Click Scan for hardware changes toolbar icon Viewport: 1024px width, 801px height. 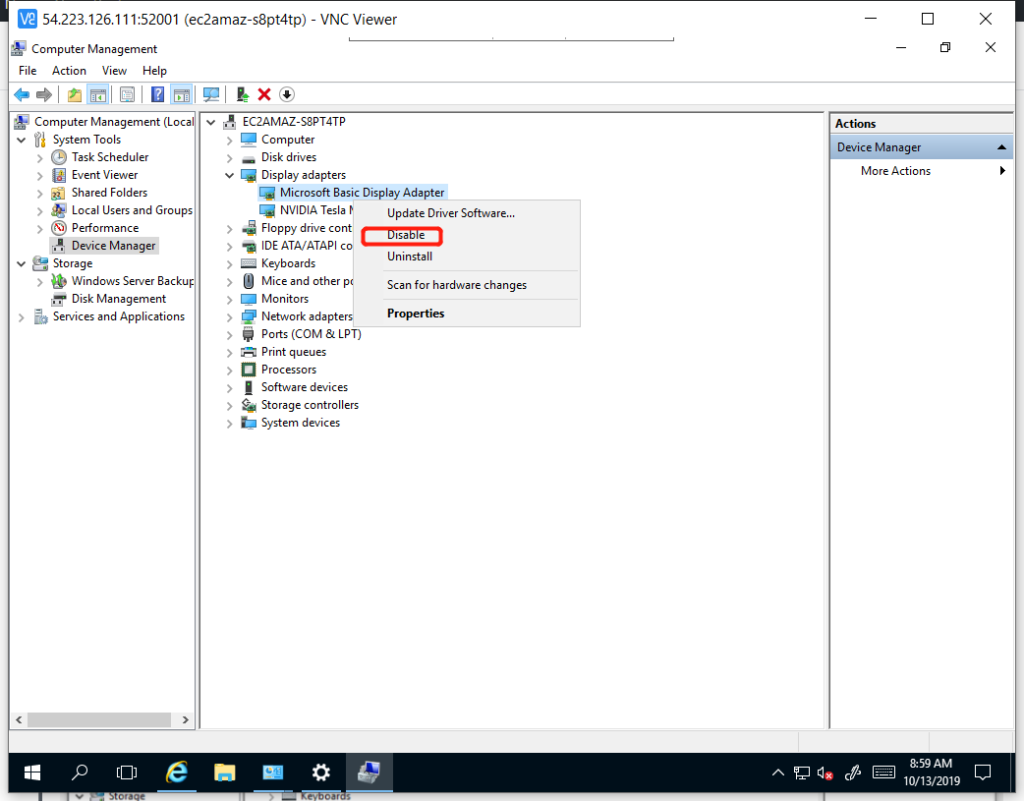211,95
